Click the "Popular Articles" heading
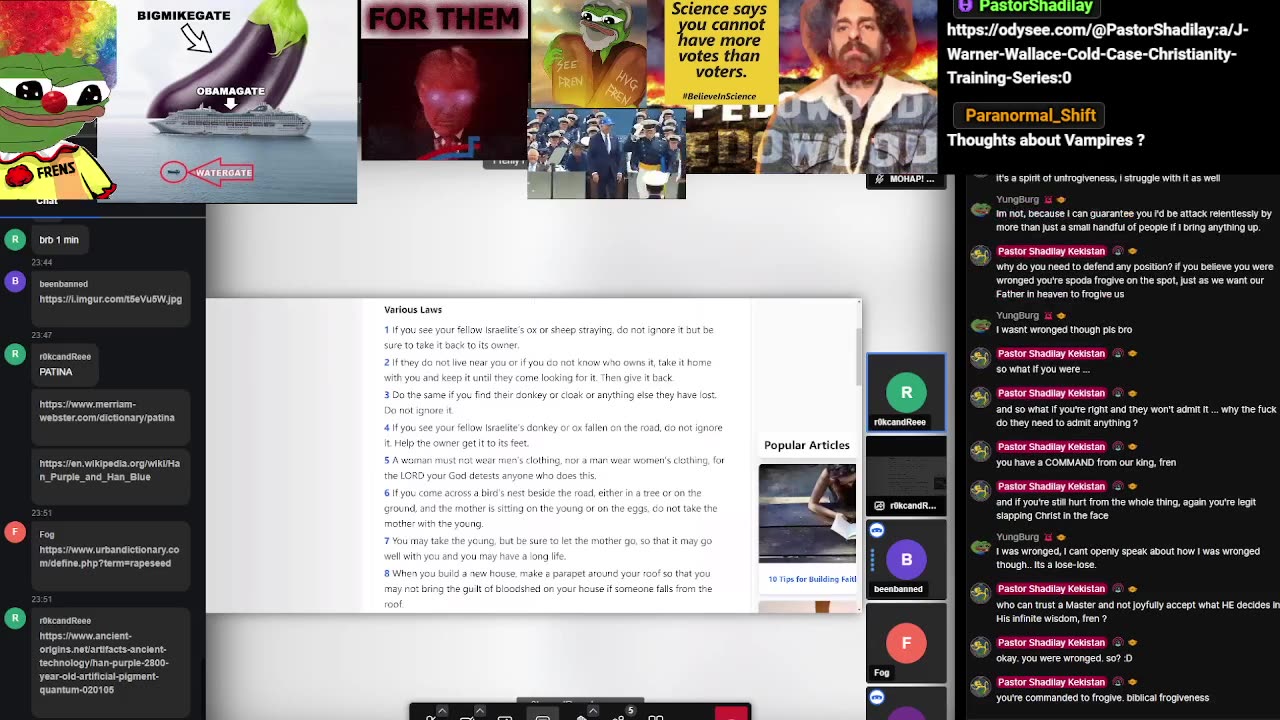Screen dimensions: 1280x720 click(x=807, y=445)
